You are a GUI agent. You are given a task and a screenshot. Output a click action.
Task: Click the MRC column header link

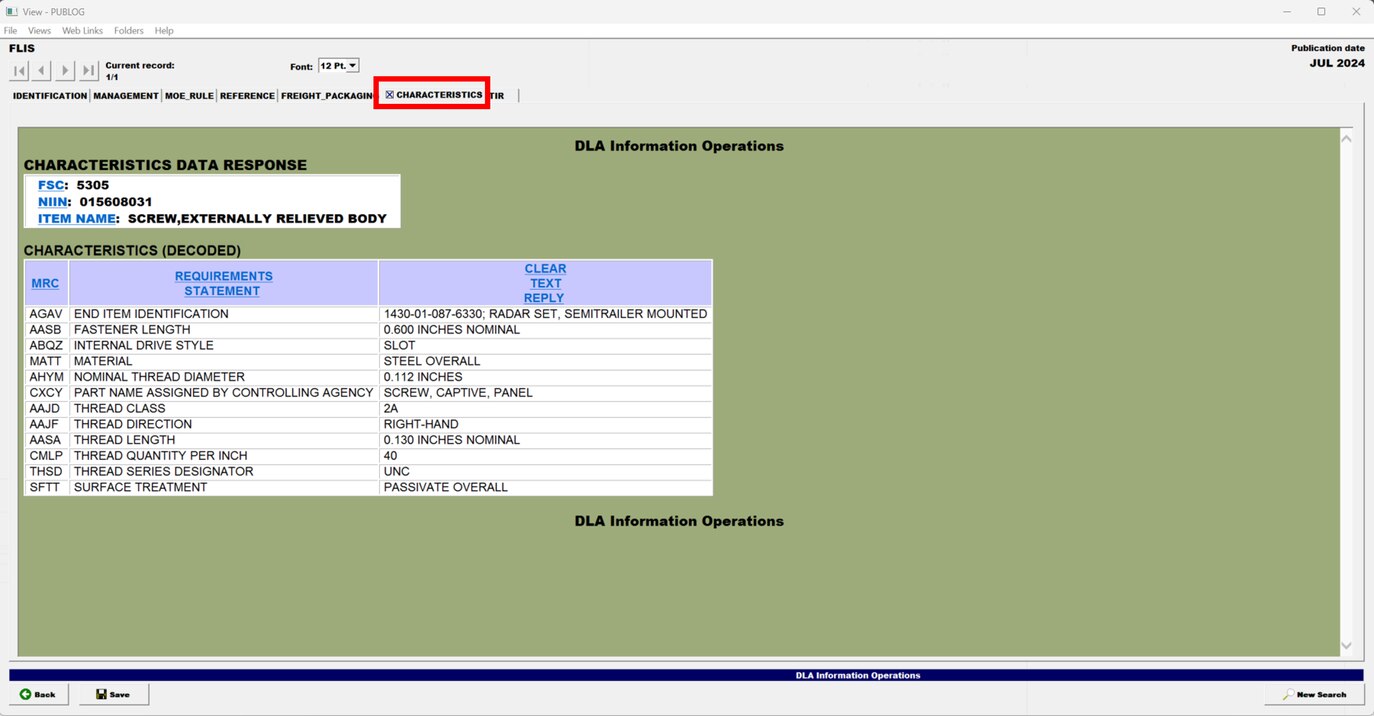coord(45,283)
